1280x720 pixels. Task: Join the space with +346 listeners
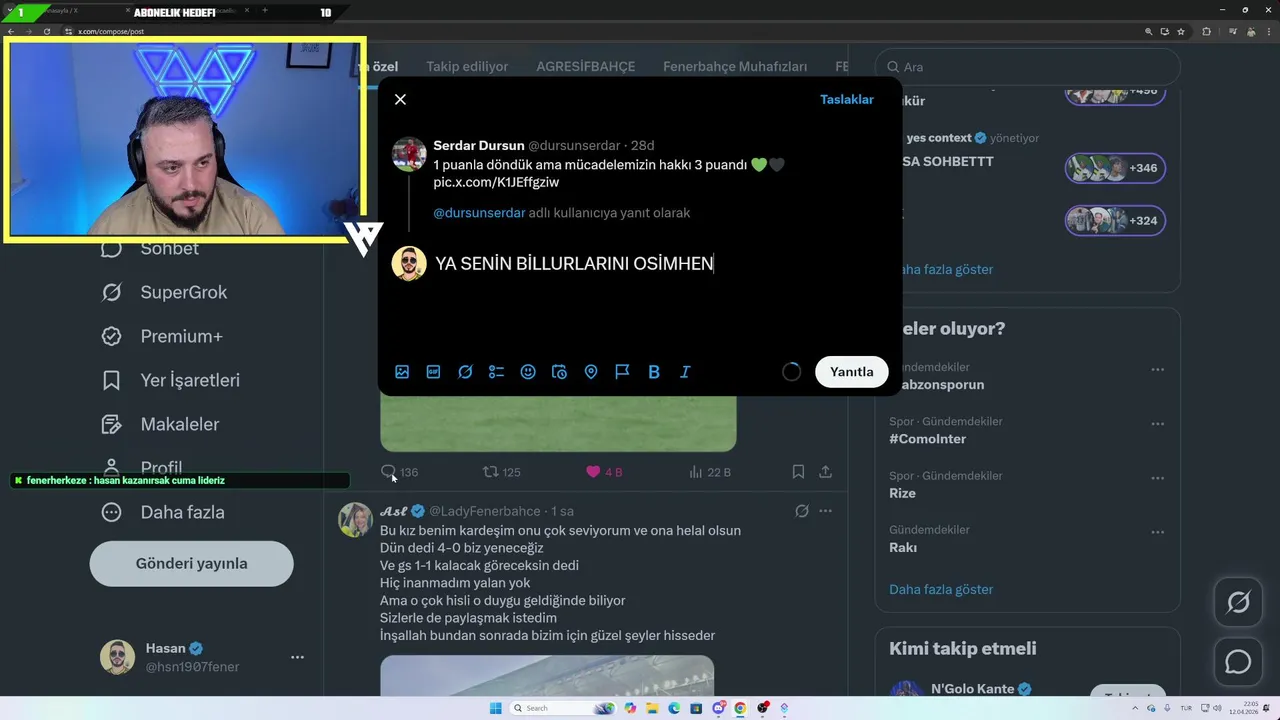coord(1115,168)
